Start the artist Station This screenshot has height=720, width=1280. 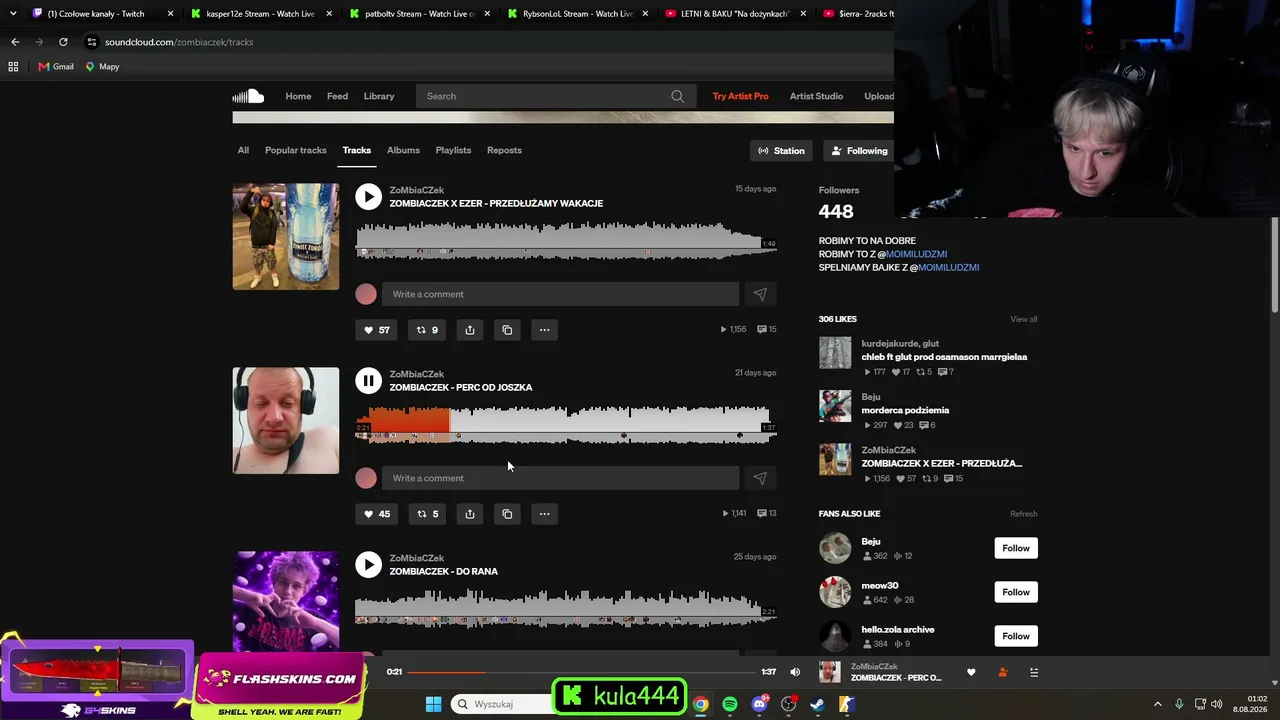781,151
